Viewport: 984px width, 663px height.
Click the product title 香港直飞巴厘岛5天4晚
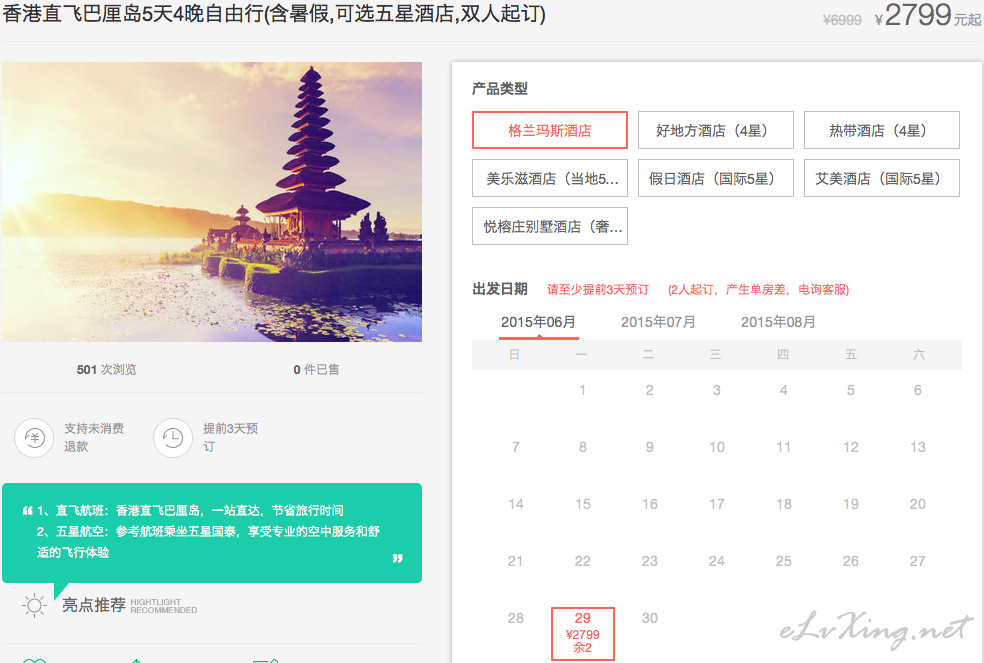point(274,13)
